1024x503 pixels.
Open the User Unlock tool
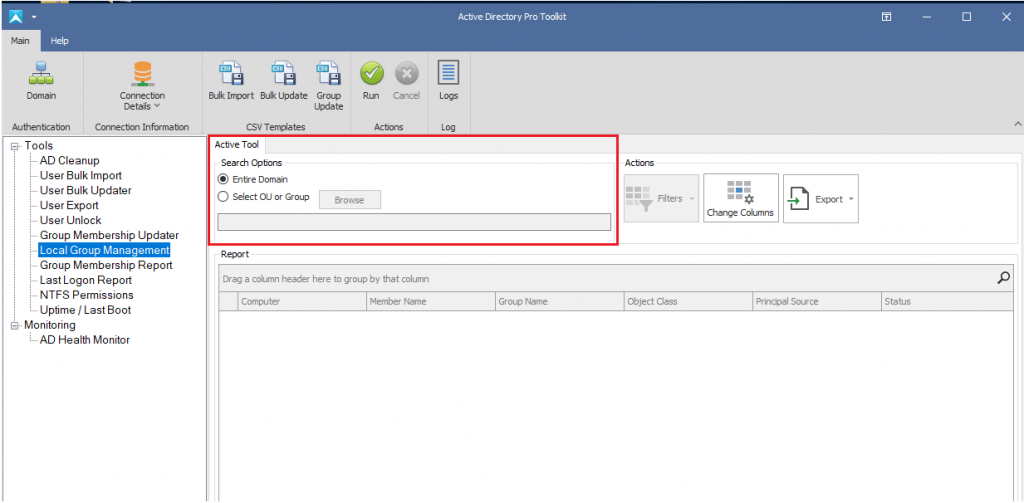pyautogui.click(x=71, y=220)
